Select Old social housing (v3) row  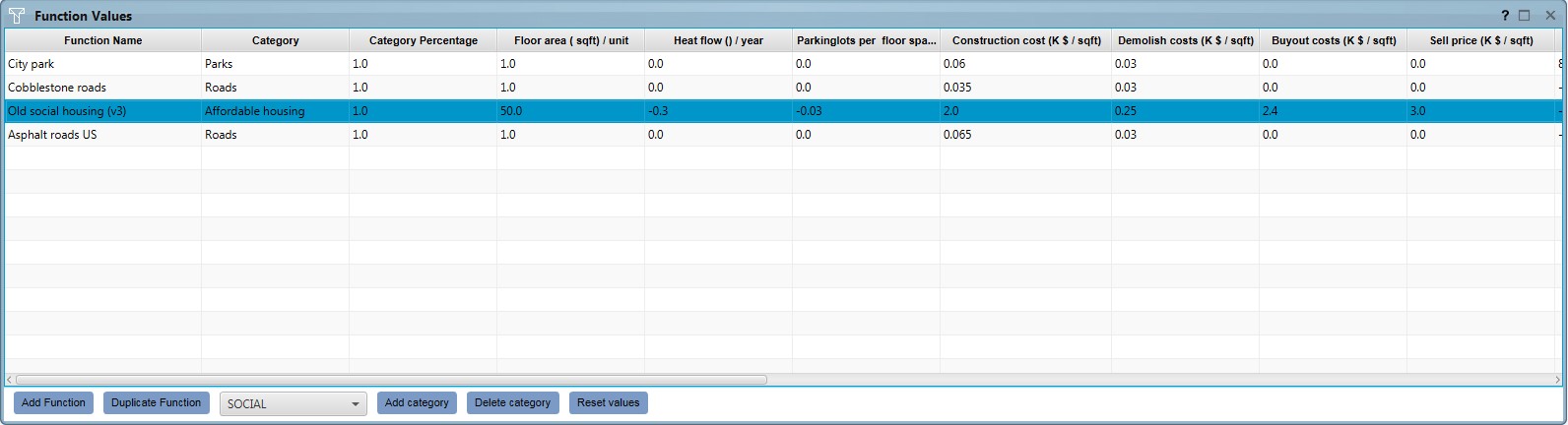(x=784, y=111)
